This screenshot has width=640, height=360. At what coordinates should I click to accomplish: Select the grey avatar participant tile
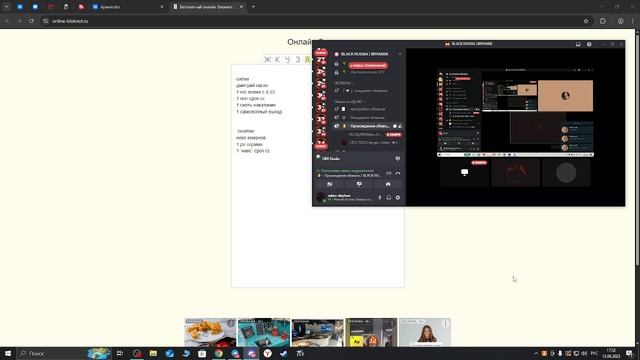566,173
